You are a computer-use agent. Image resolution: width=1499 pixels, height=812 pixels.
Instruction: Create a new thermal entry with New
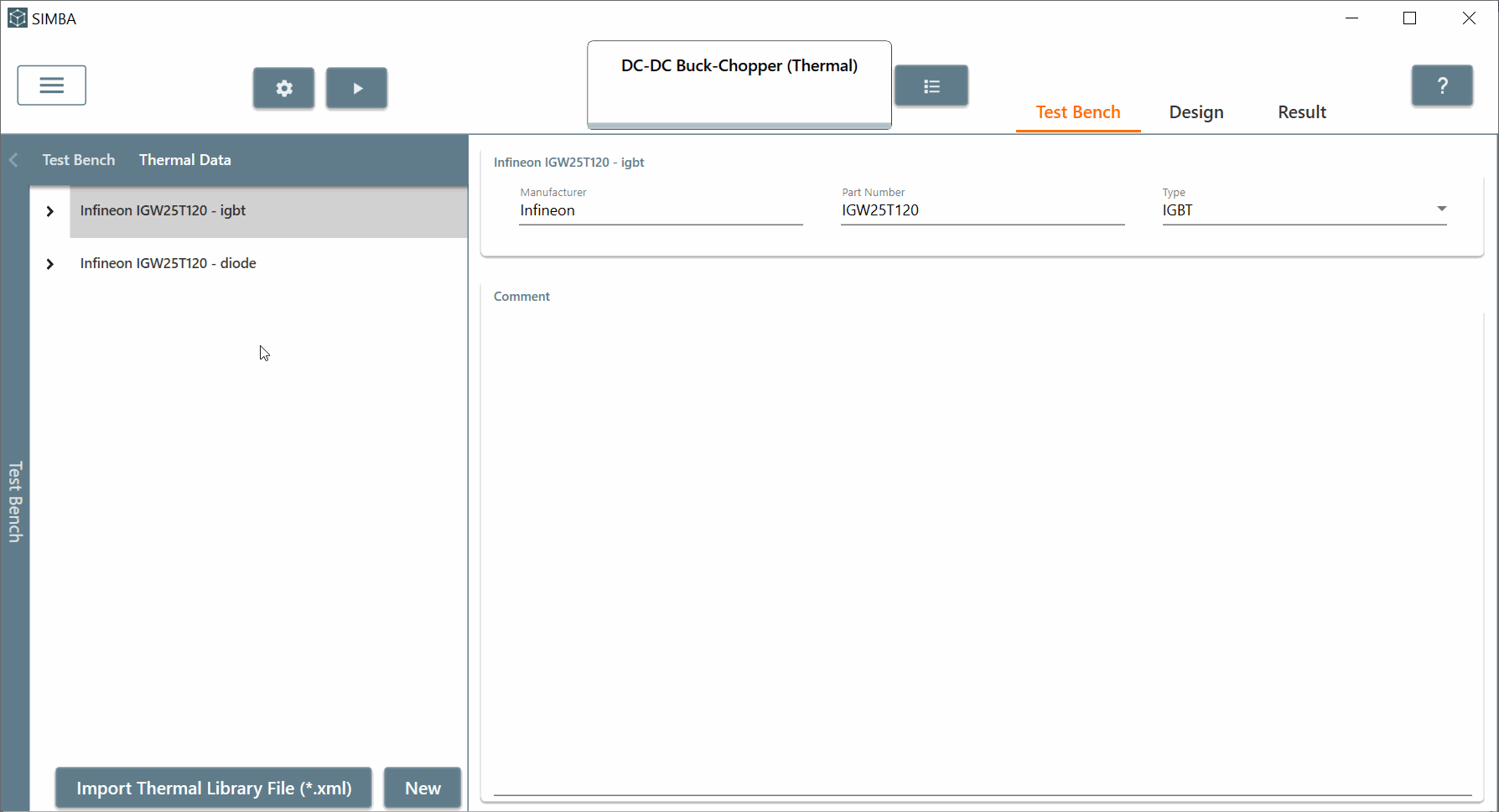423,788
